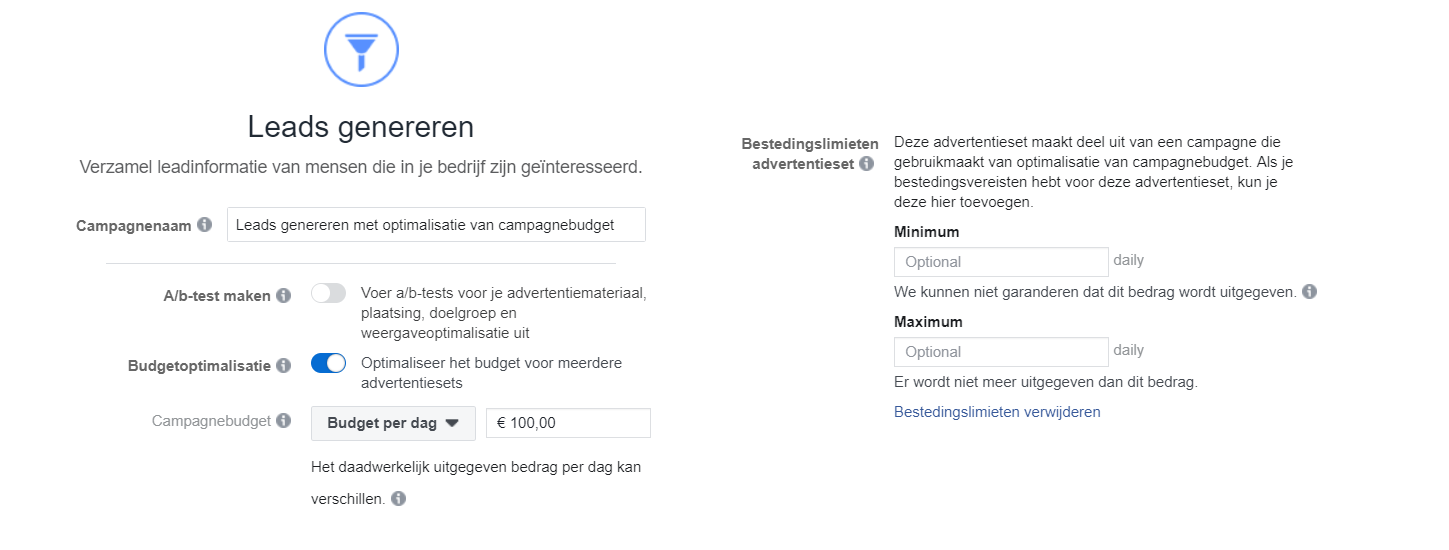This screenshot has width=1449, height=550.
Task: Click the lead generation funnel icon
Action: pos(361,49)
